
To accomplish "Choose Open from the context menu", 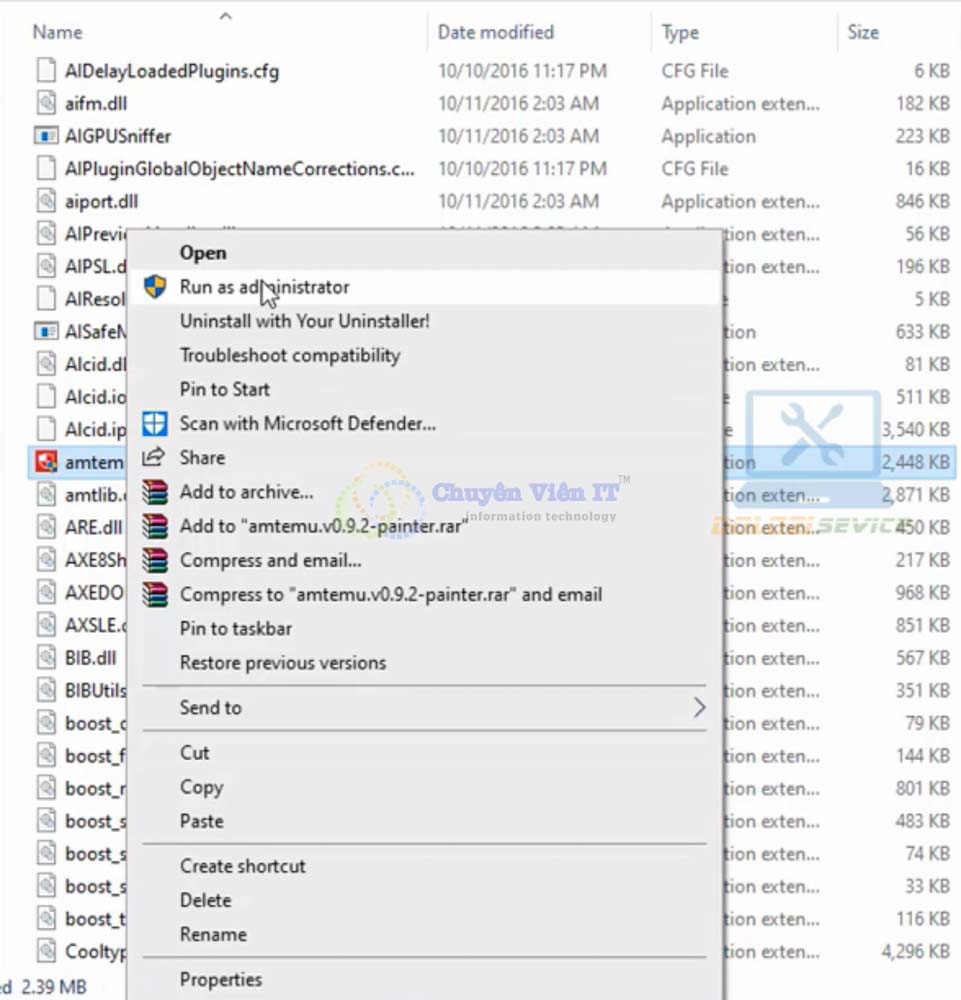I will pos(203,253).
